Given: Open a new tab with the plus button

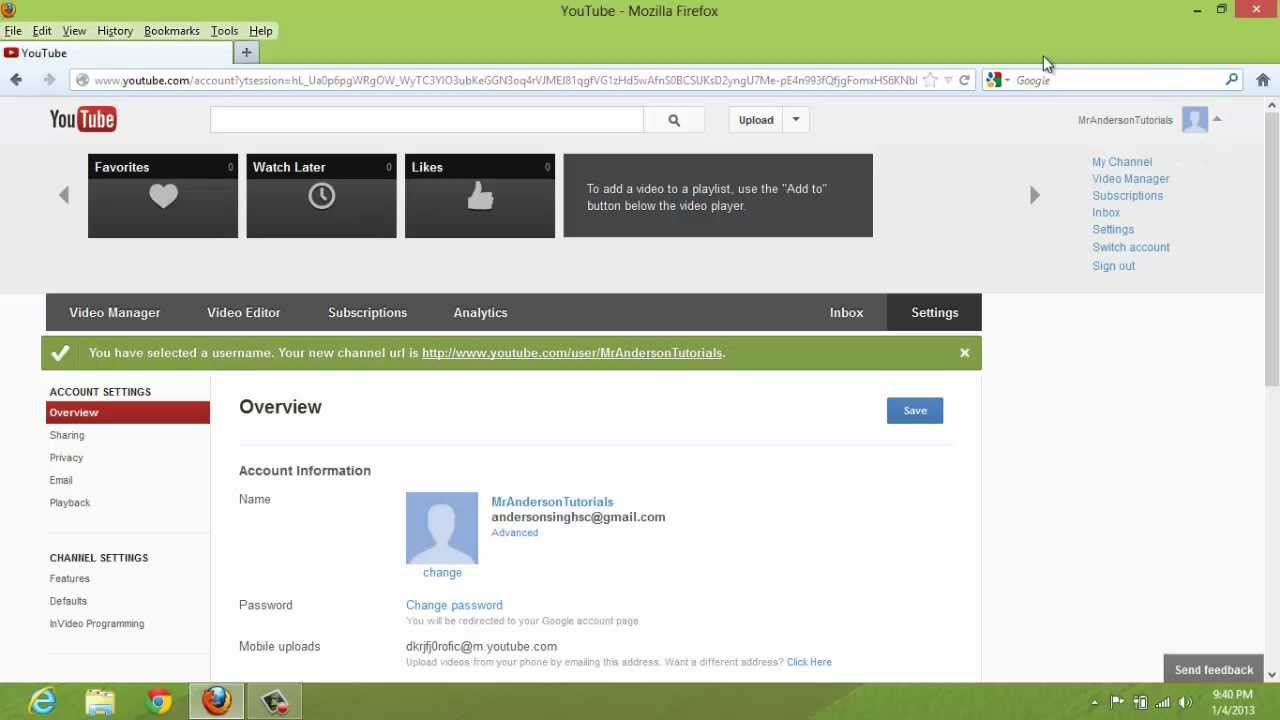Looking at the screenshot, I should 246,53.
